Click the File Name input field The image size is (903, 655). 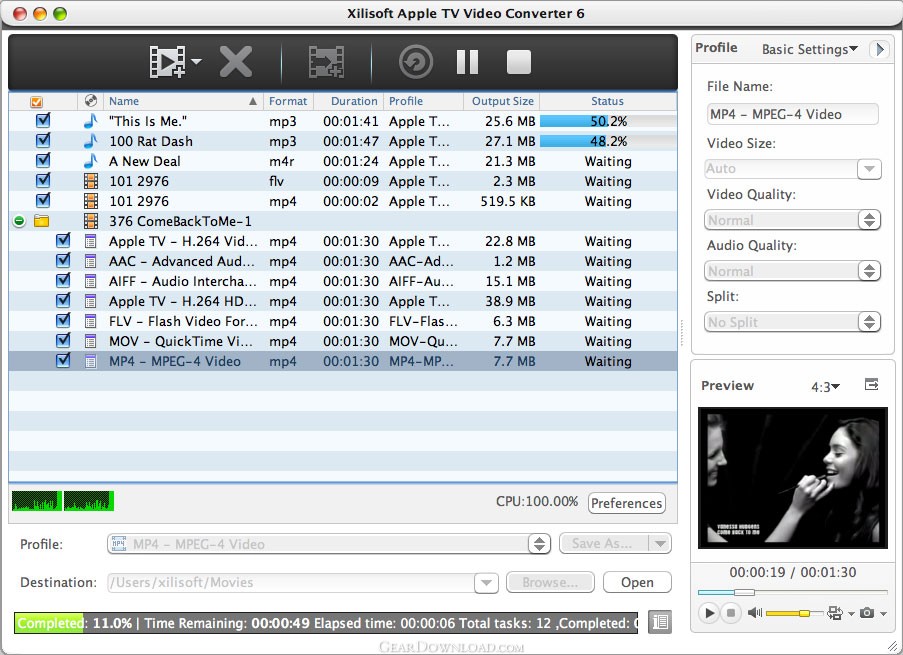point(792,114)
